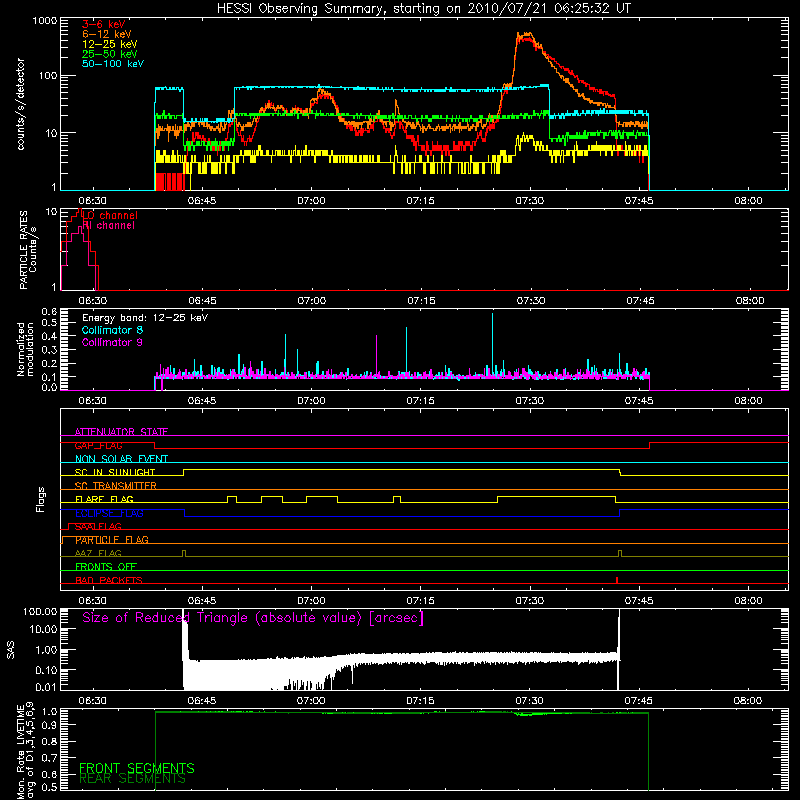Click the Flags panel axis label
Viewport: 800px width, 800px height.
coord(41,499)
